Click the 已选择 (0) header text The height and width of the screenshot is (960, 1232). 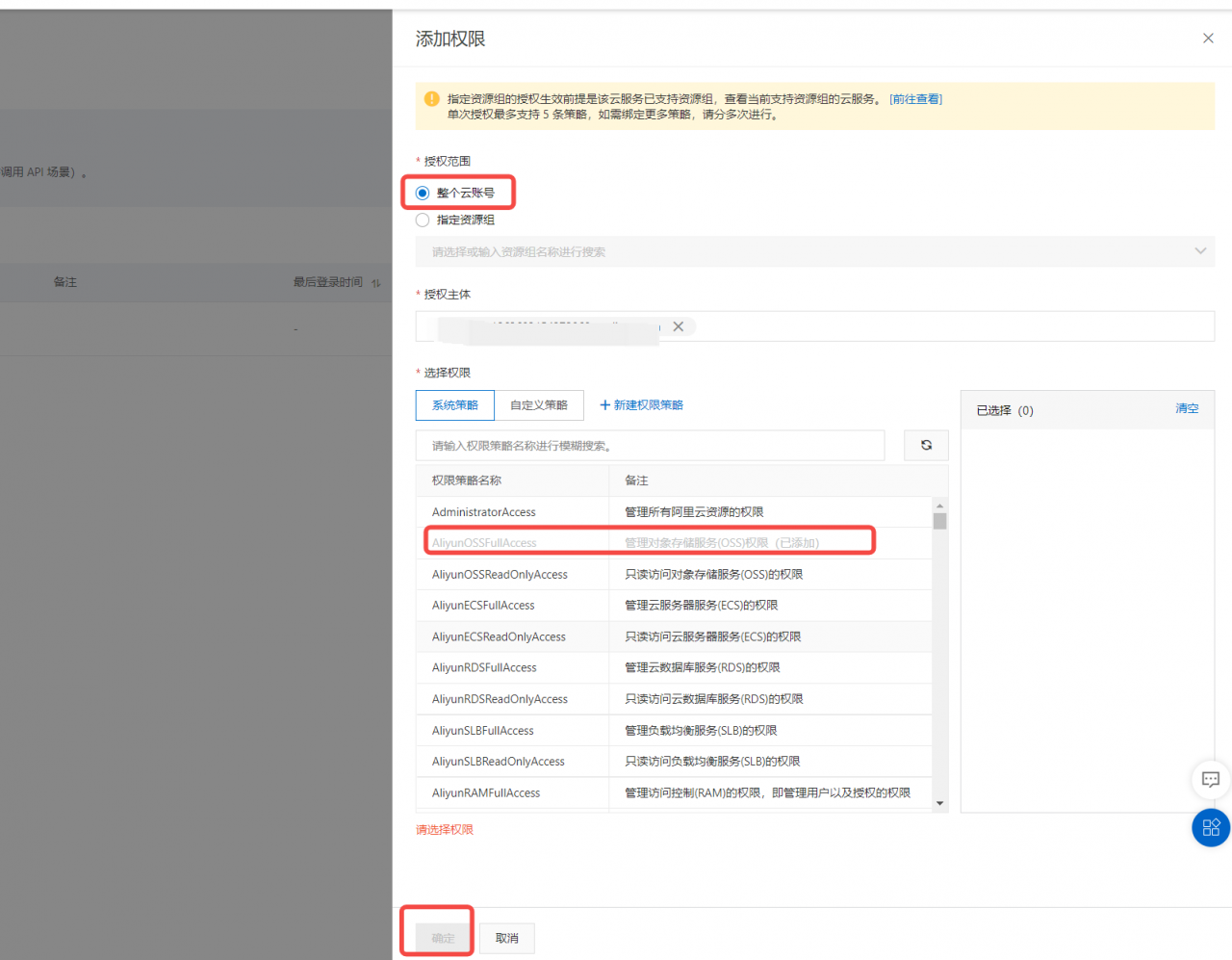tap(1005, 410)
